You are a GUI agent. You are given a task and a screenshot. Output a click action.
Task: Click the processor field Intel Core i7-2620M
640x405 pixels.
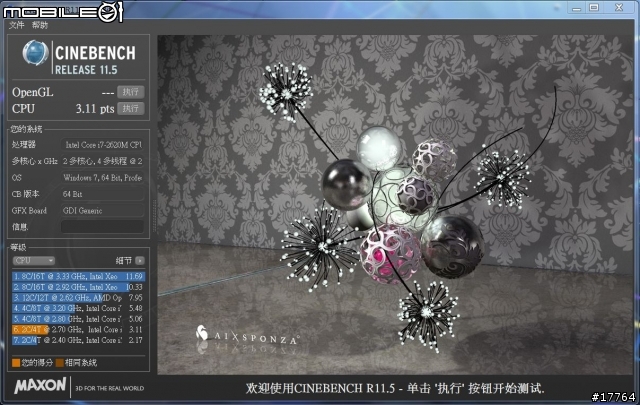point(102,145)
